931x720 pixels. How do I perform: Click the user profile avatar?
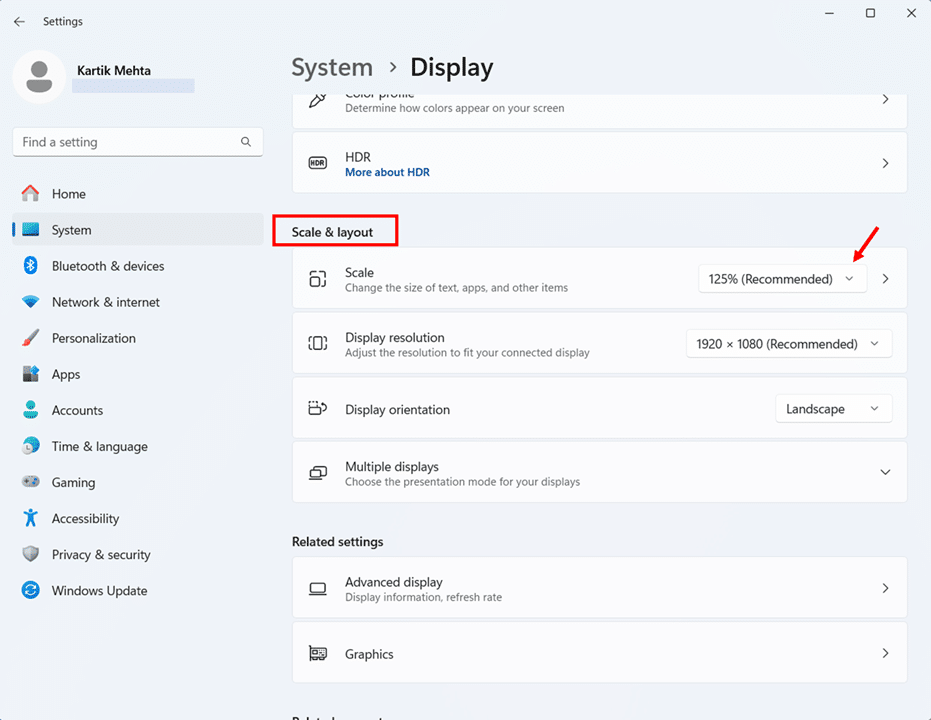(39, 77)
